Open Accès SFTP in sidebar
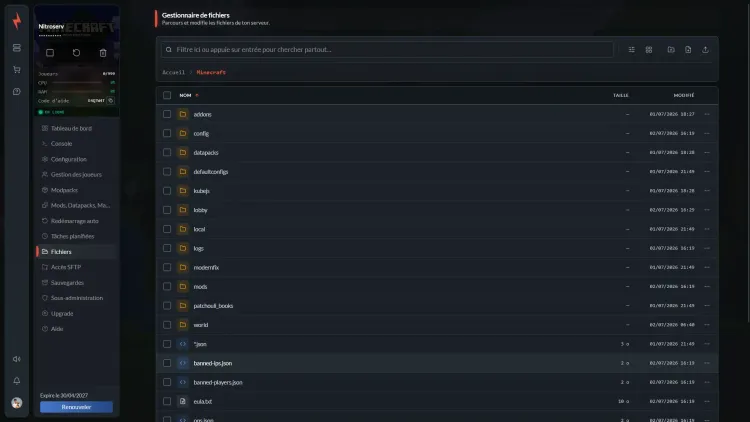The width and height of the screenshot is (750, 422). coord(77,267)
